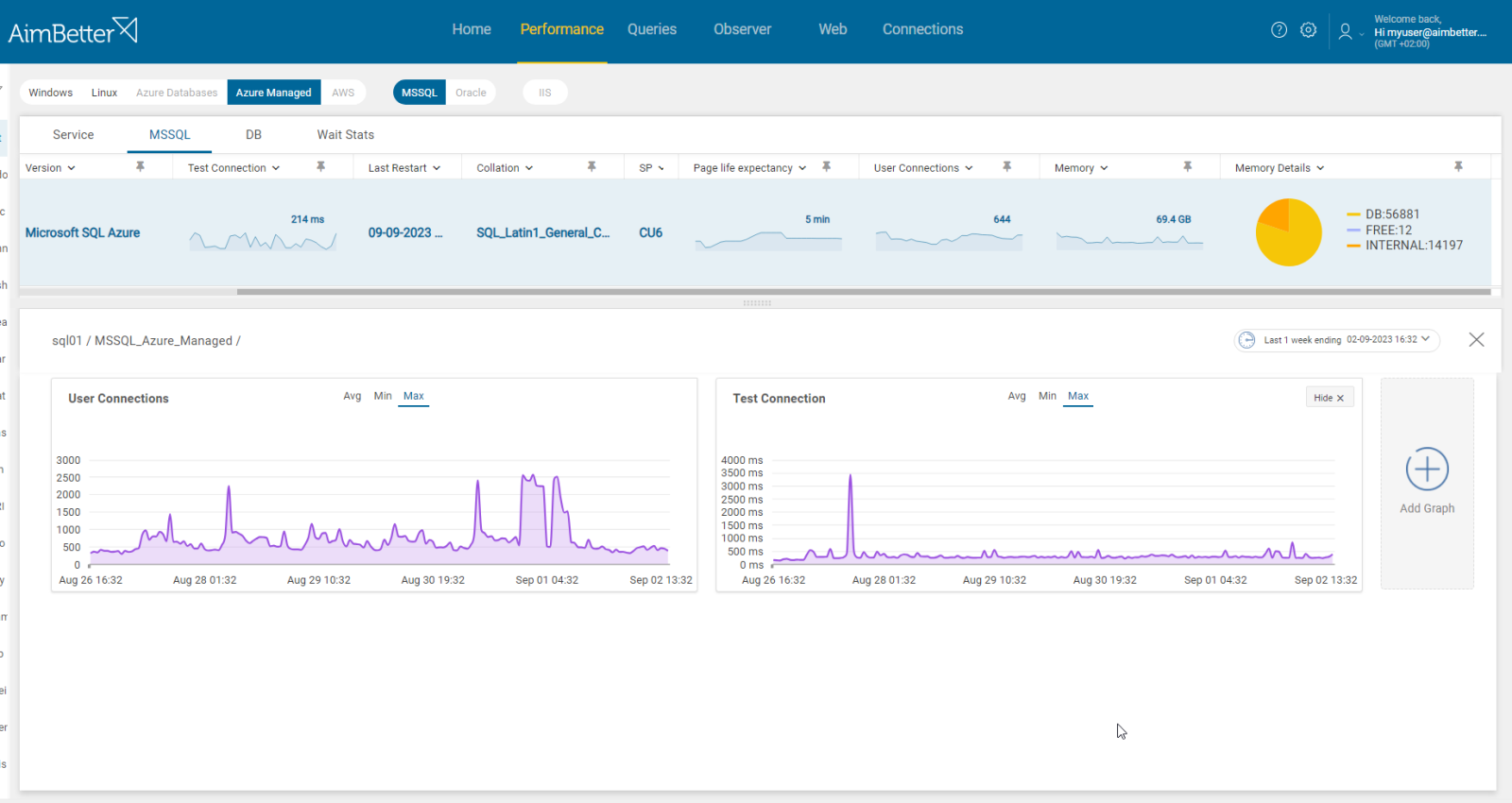
Task: Pin the Test Connection column
Action: [x=320, y=166]
